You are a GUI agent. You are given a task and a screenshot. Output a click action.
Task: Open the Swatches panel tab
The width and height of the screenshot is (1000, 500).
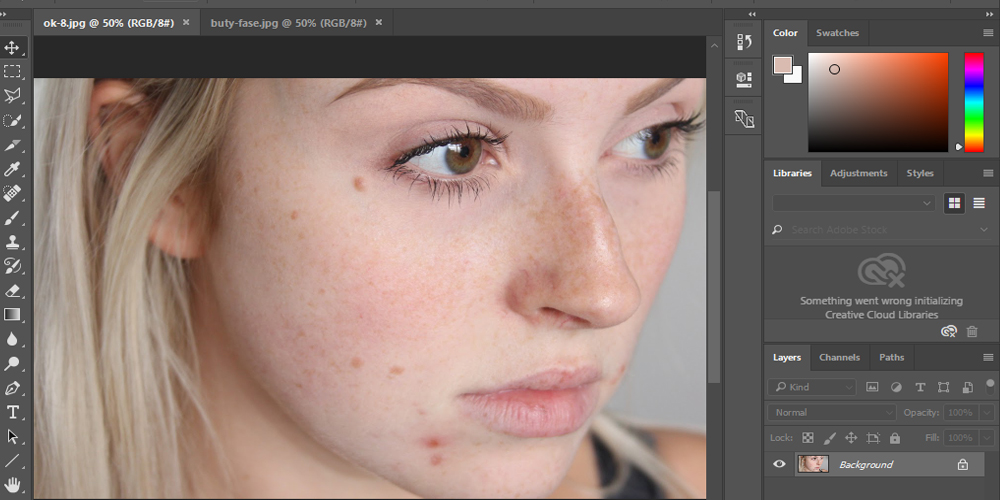coord(837,33)
